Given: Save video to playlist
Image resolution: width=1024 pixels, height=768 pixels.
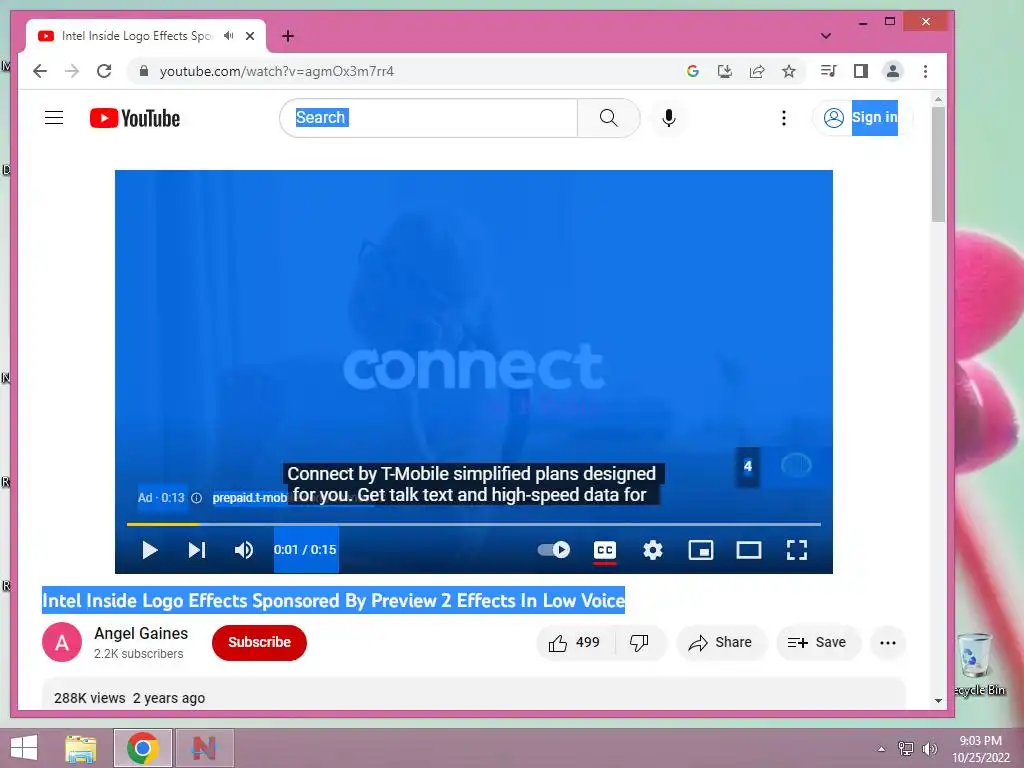Looking at the screenshot, I should (x=816, y=643).
